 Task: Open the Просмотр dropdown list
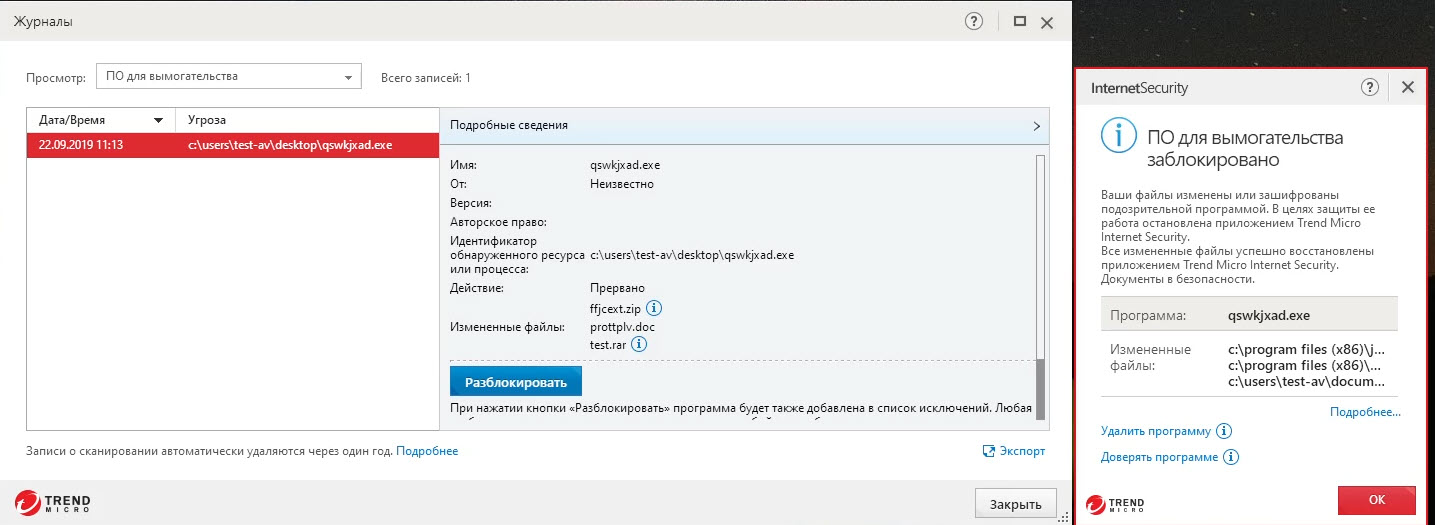[348, 76]
